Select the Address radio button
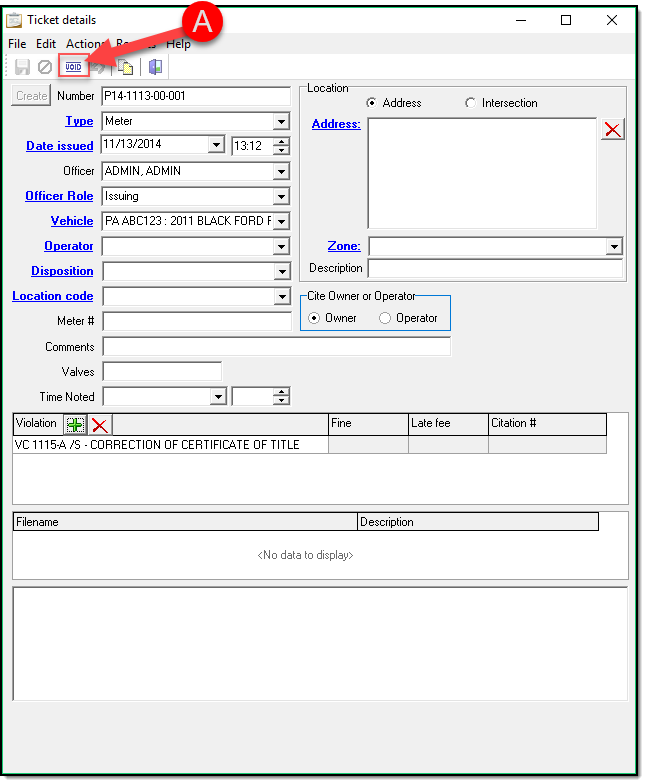 pyautogui.click(x=372, y=103)
